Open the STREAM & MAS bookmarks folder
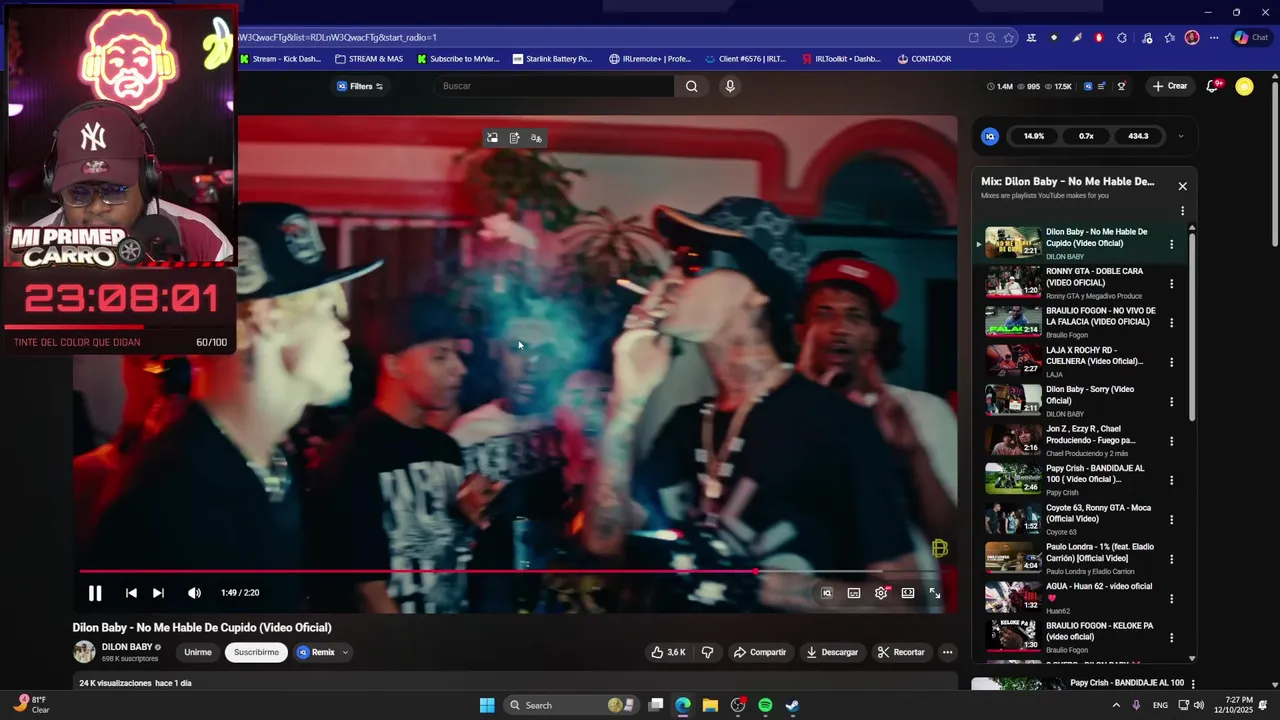This screenshot has width=1280, height=720. [x=369, y=59]
